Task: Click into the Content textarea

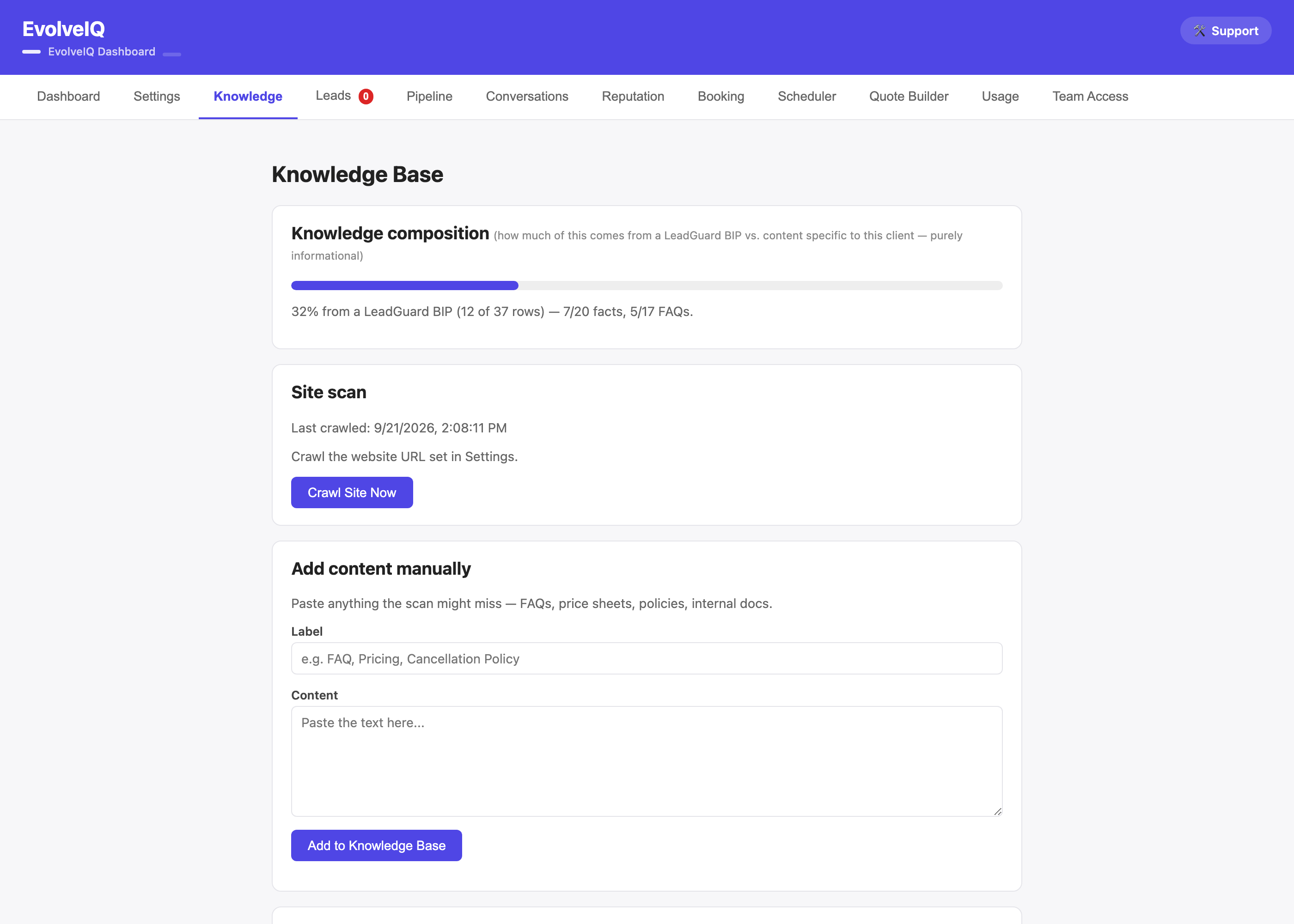Action: (x=647, y=761)
